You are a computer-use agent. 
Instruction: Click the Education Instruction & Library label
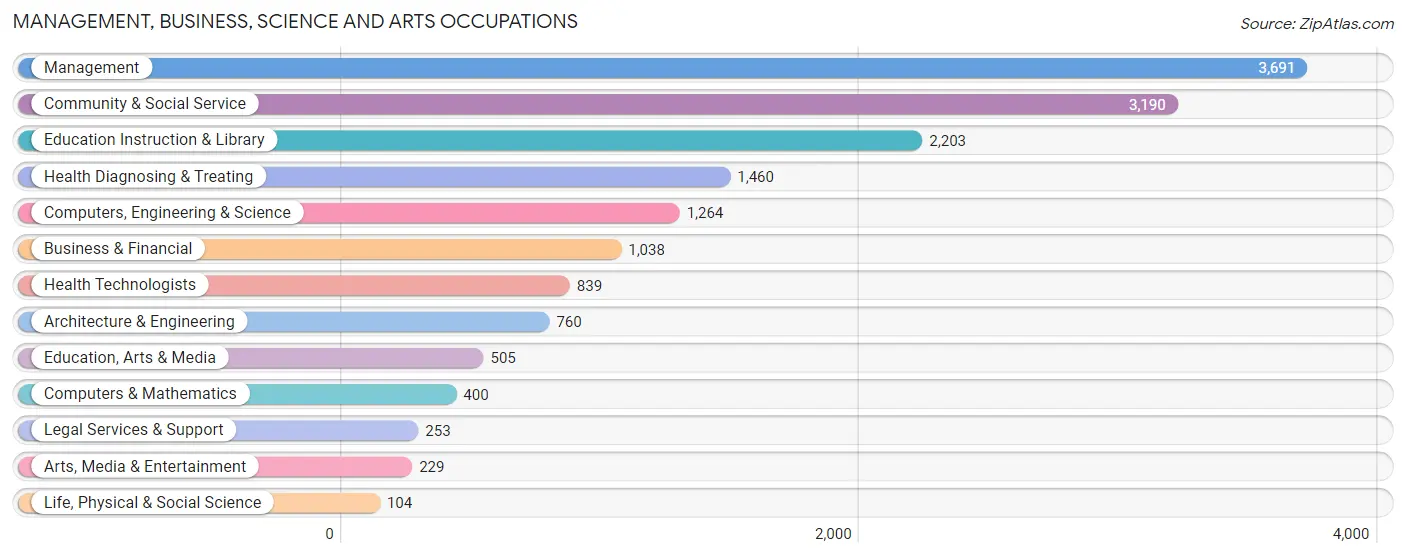tap(154, 140)
